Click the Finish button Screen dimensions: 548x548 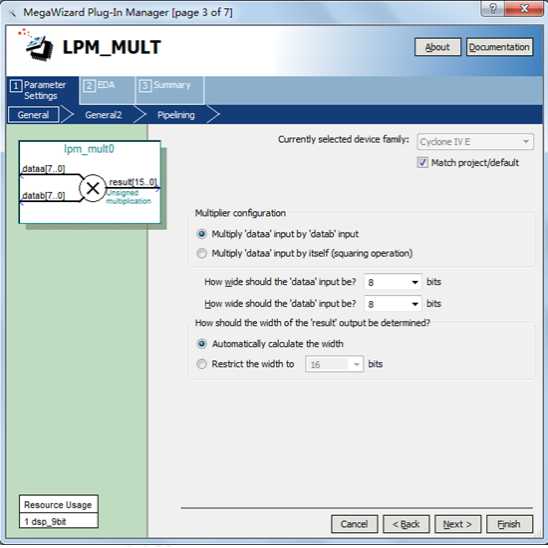[x=509, y=524]
